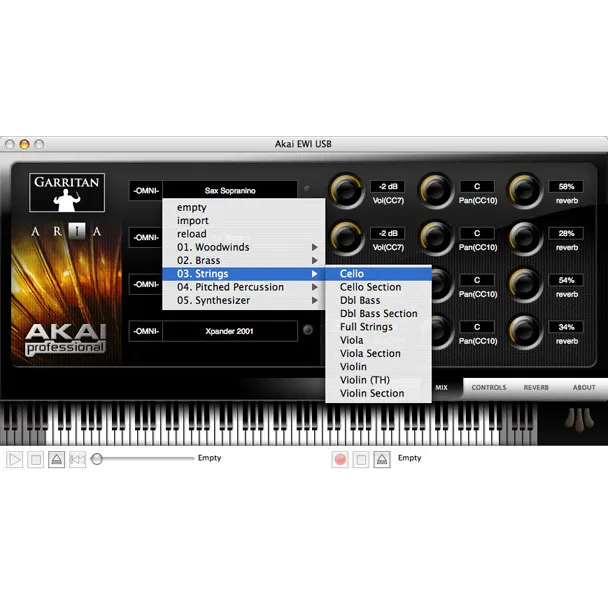Click the 54% reverb knob
Viewport: 608px width, 608px height.
point(525,285)
